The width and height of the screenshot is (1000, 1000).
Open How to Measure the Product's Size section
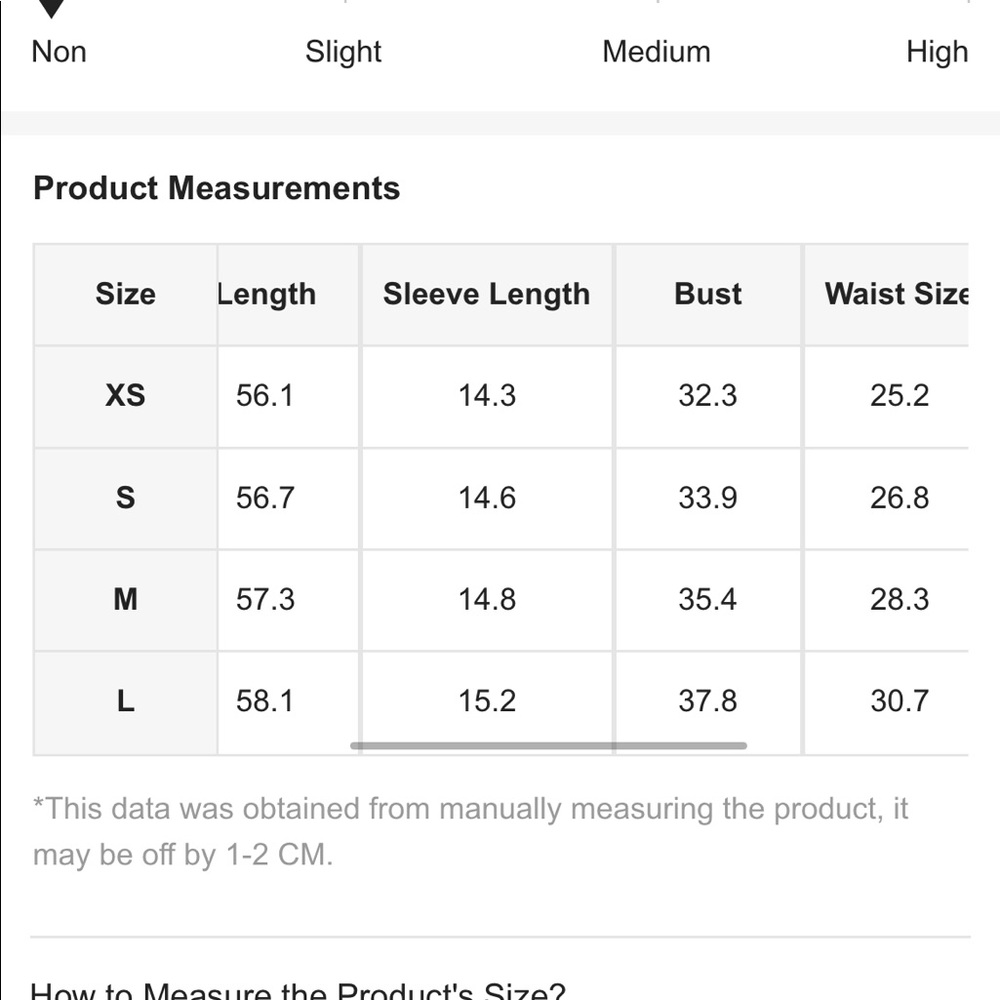298,992
